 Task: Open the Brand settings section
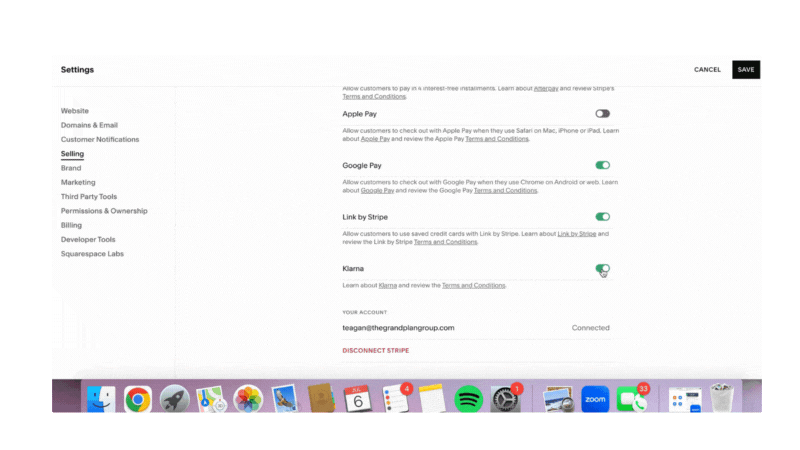pyautogui.click(x=71, y=168)
